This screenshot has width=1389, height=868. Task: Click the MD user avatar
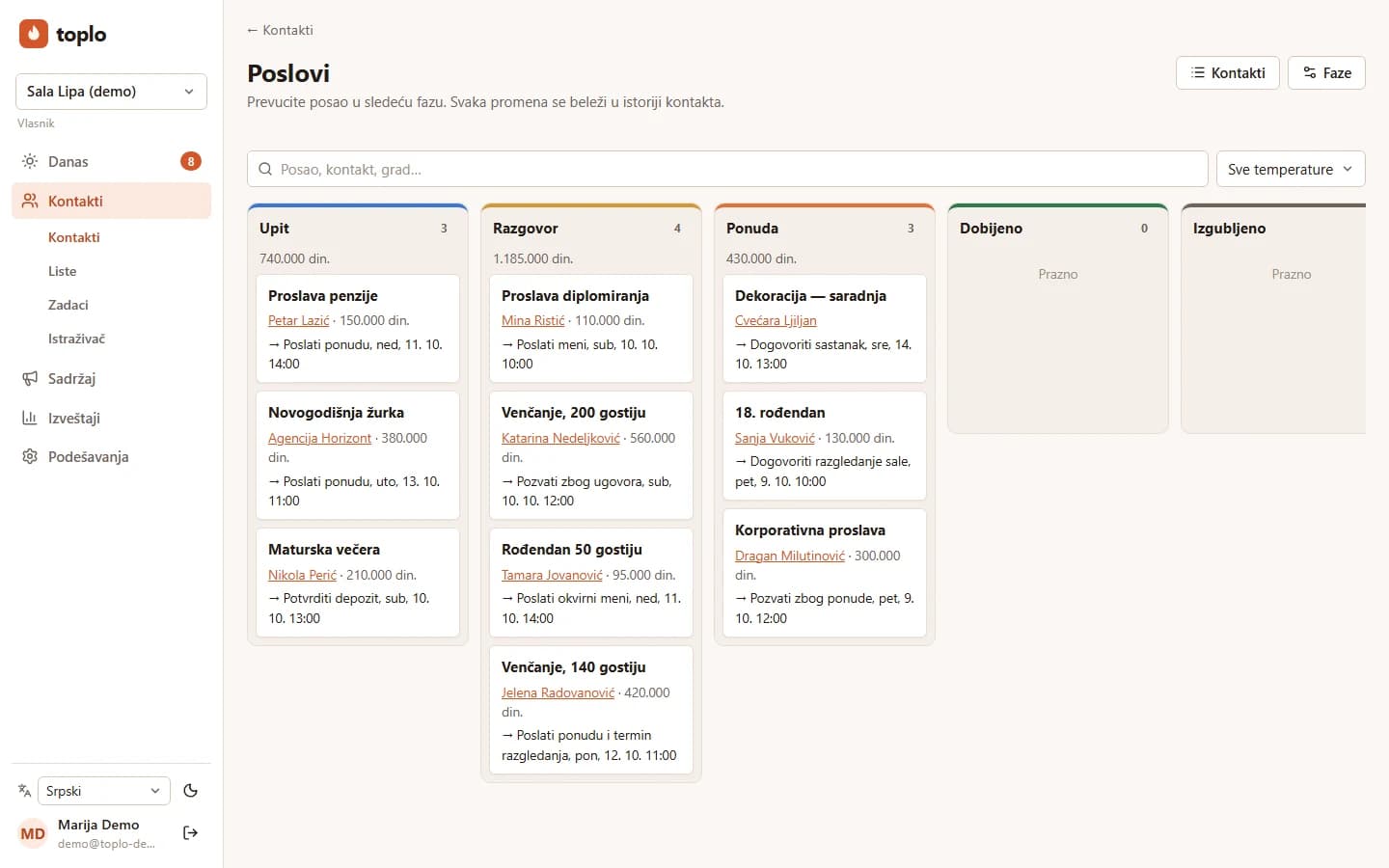click(33, 833)
